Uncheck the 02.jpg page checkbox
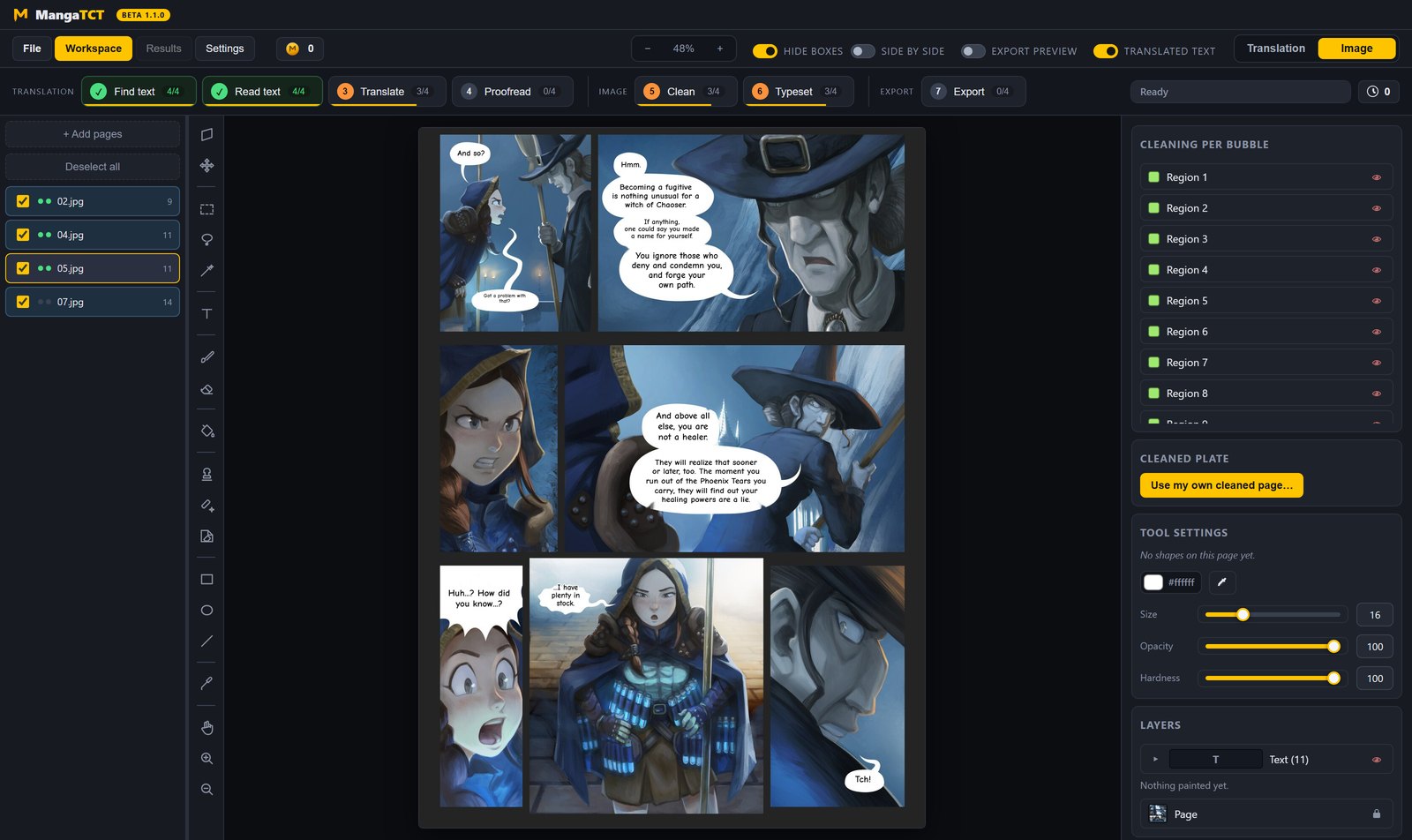This screenshot has height=840, width=1412. tap(23, 201)
